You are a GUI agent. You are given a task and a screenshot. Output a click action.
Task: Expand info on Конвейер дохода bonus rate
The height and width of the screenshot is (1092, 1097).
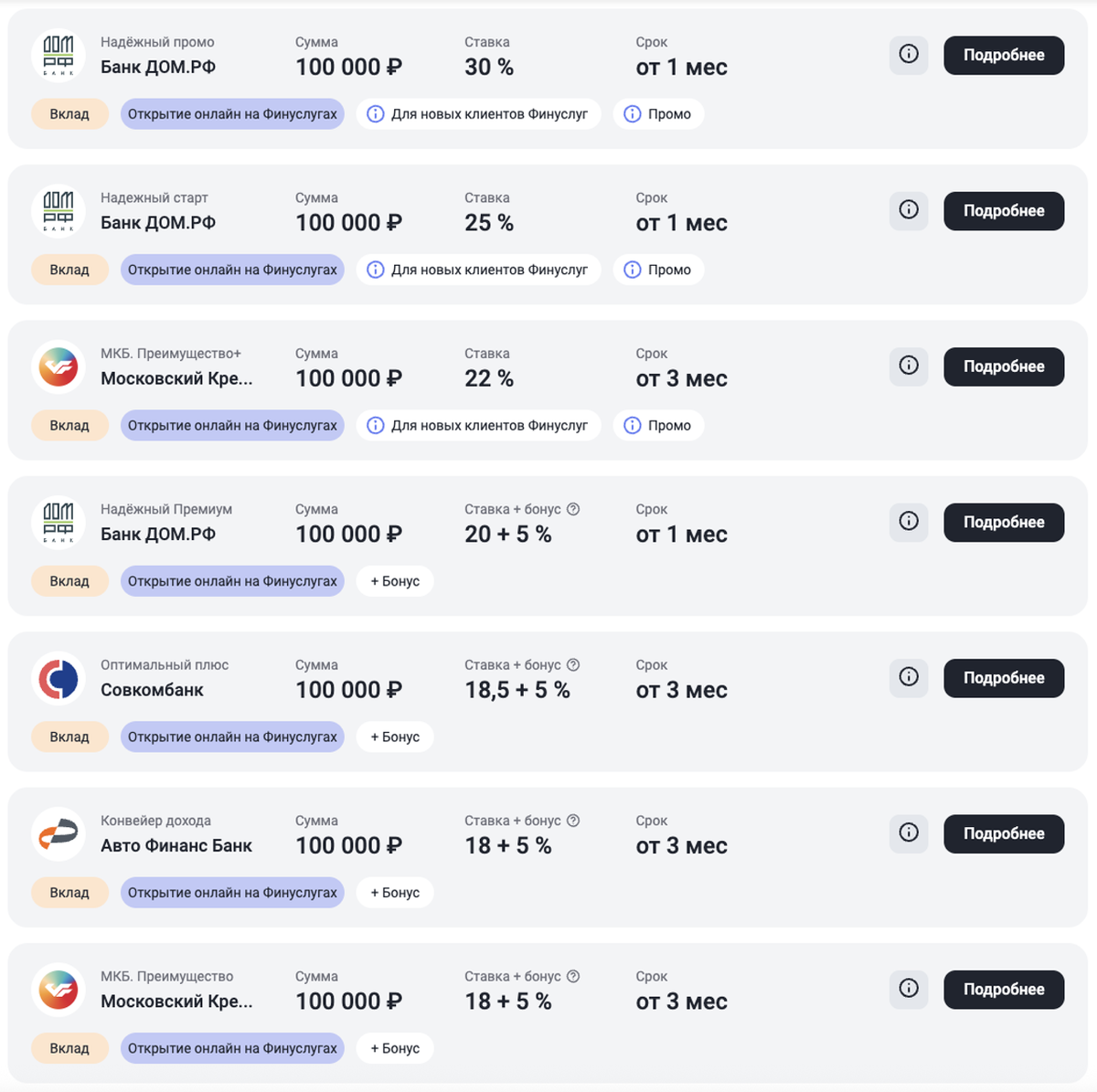[x=573, y=821]
